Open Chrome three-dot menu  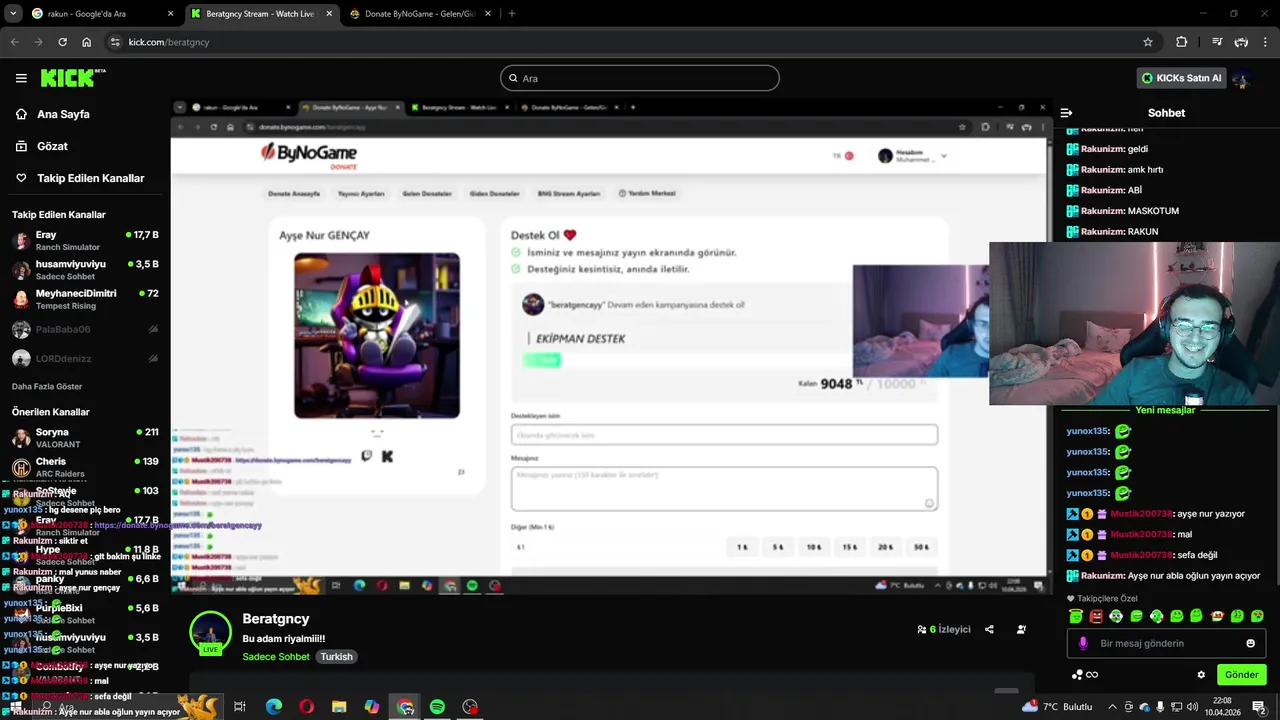coord(1265,42)
